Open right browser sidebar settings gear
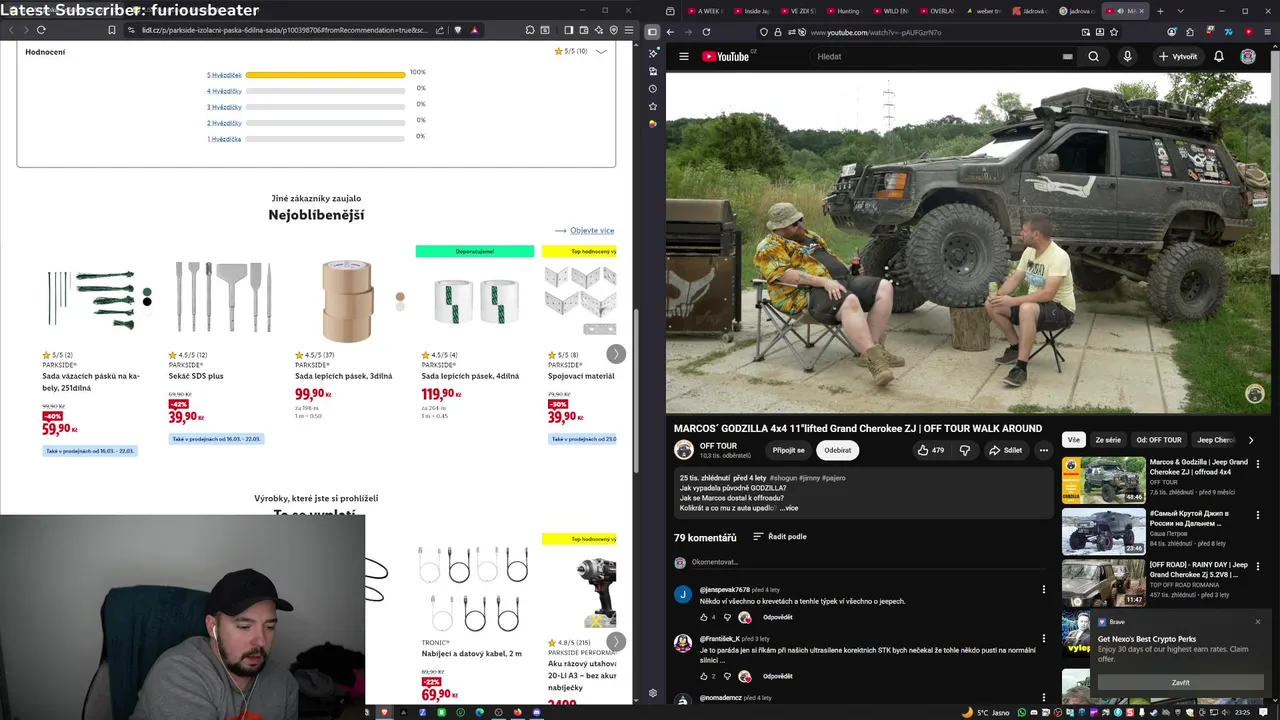The width and height of the screenshot is (1280, 720). (x=653, y=693)
